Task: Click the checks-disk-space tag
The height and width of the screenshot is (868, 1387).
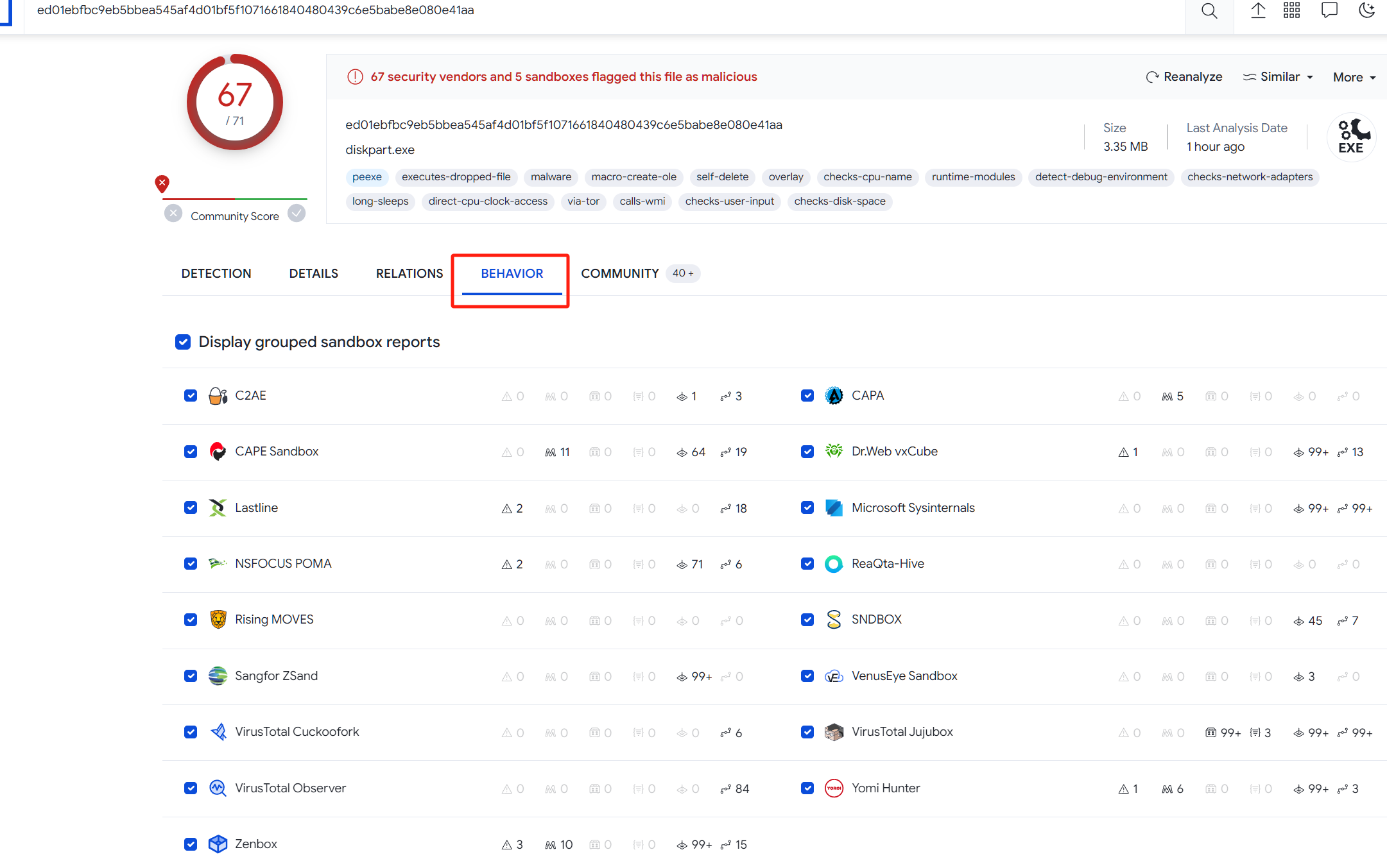Action: (840, 201)
